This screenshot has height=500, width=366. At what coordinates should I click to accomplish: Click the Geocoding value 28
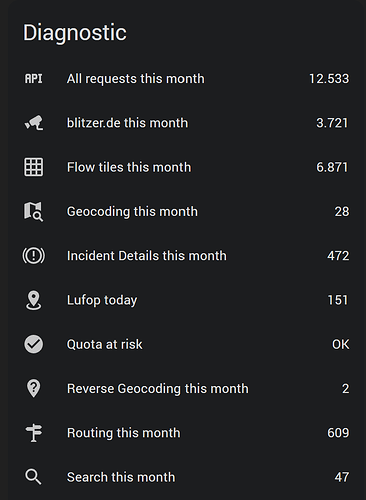[x=342, y=212]
